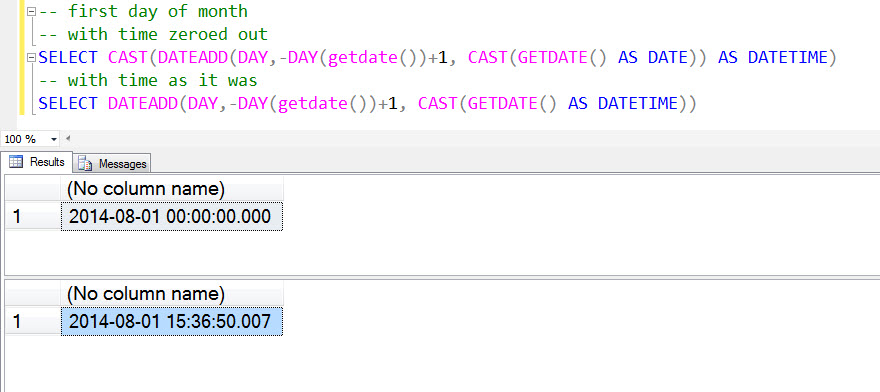Click the CAST keyword in first SELECT

[x=128, y=57]
